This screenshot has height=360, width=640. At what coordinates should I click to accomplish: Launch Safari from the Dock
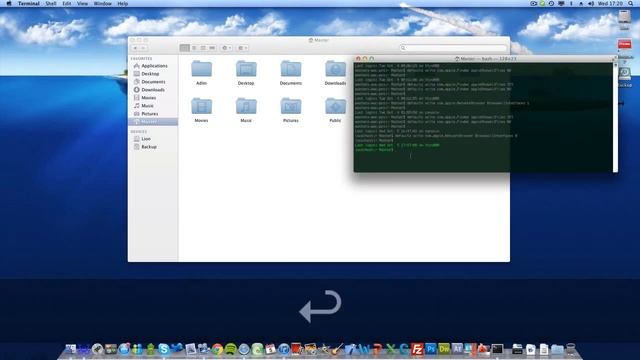[244, 349]
